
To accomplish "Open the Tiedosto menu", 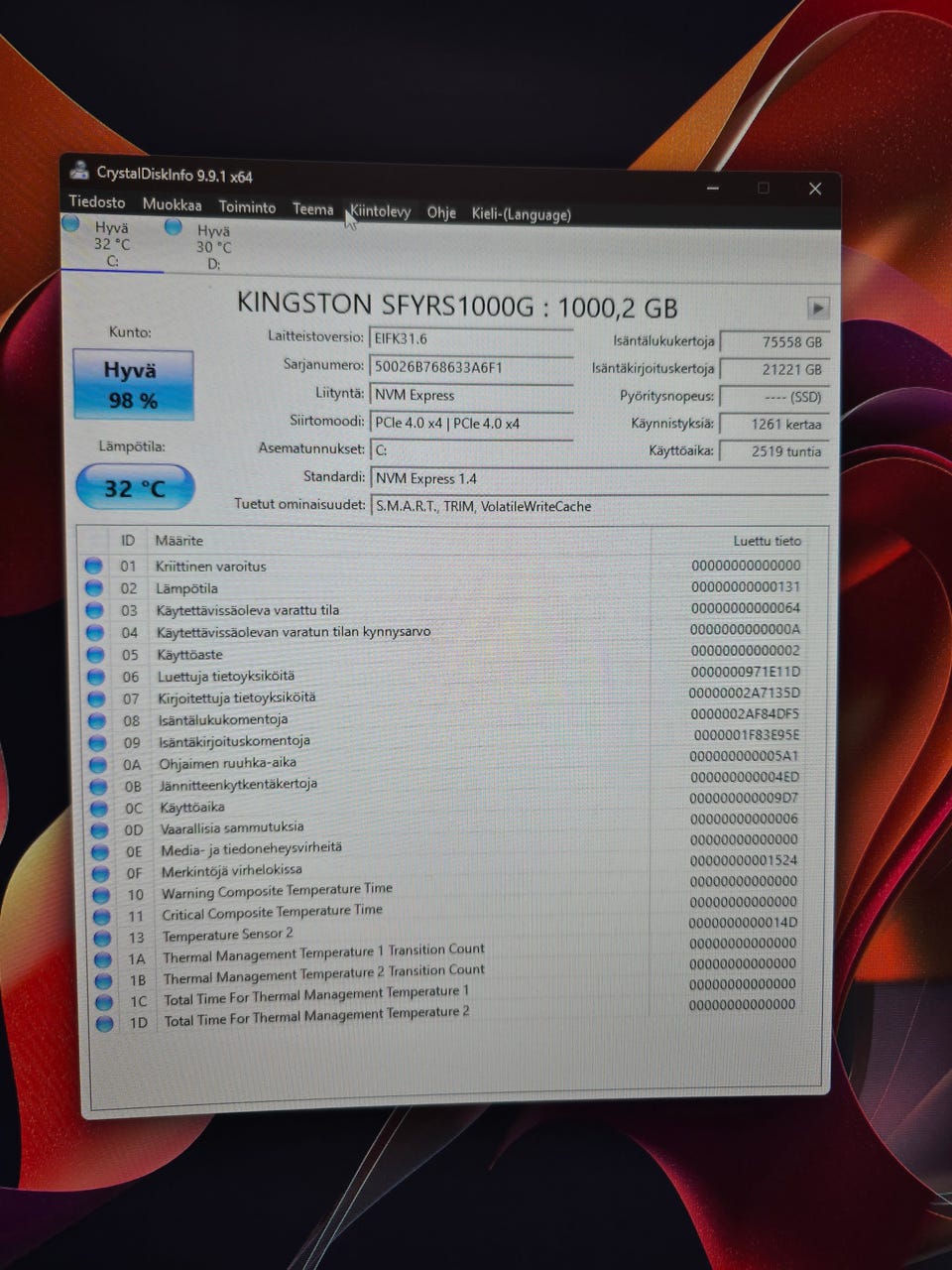I will (x=97, y=201).
